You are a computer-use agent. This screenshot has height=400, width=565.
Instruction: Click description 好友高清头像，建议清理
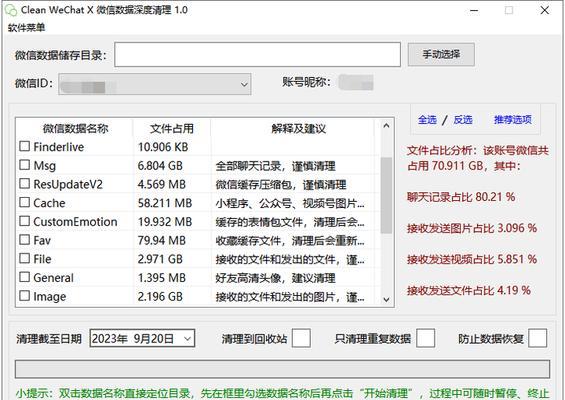point(275,278)
